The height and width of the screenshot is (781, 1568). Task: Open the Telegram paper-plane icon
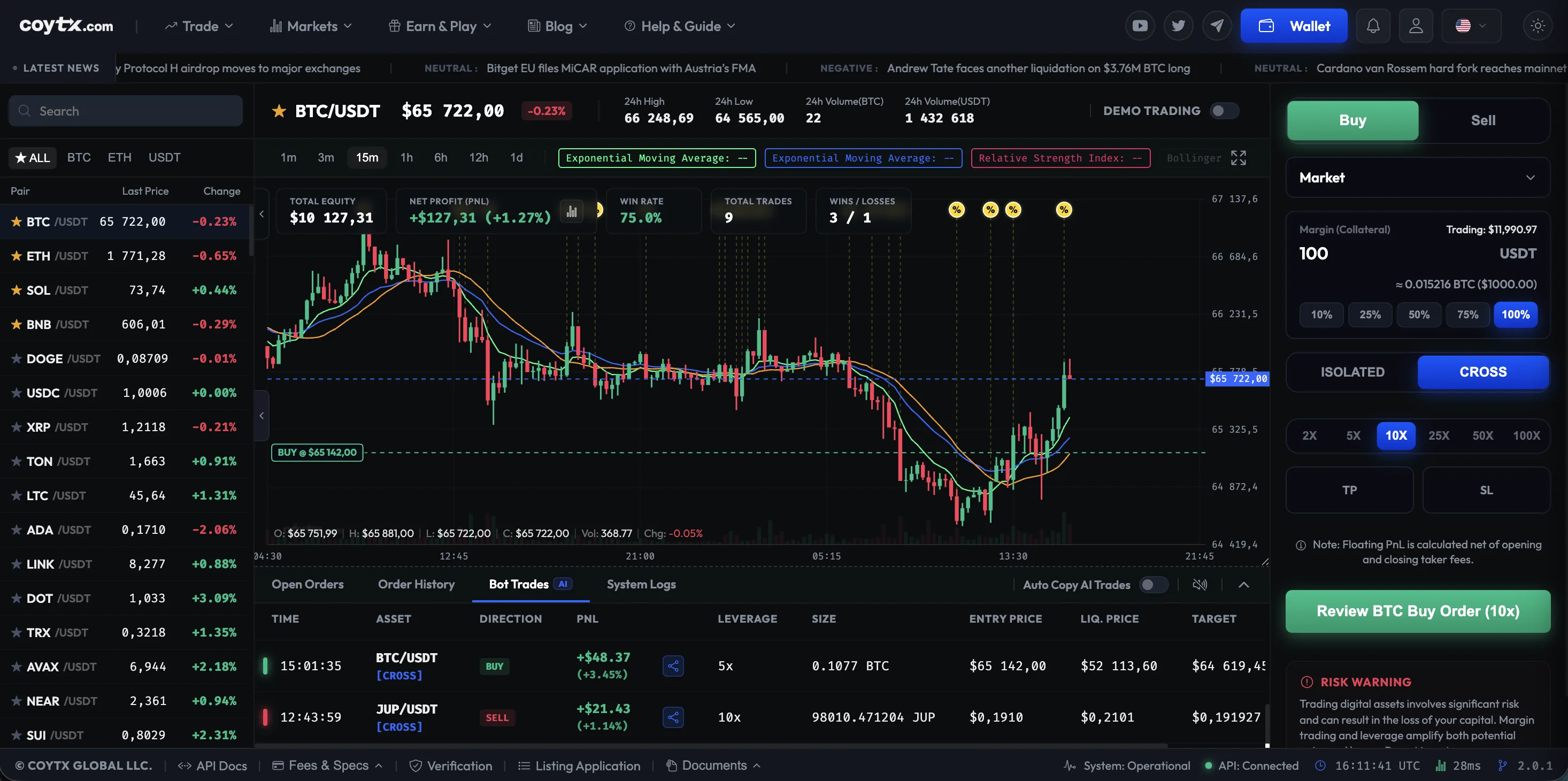click(1217, 26)
